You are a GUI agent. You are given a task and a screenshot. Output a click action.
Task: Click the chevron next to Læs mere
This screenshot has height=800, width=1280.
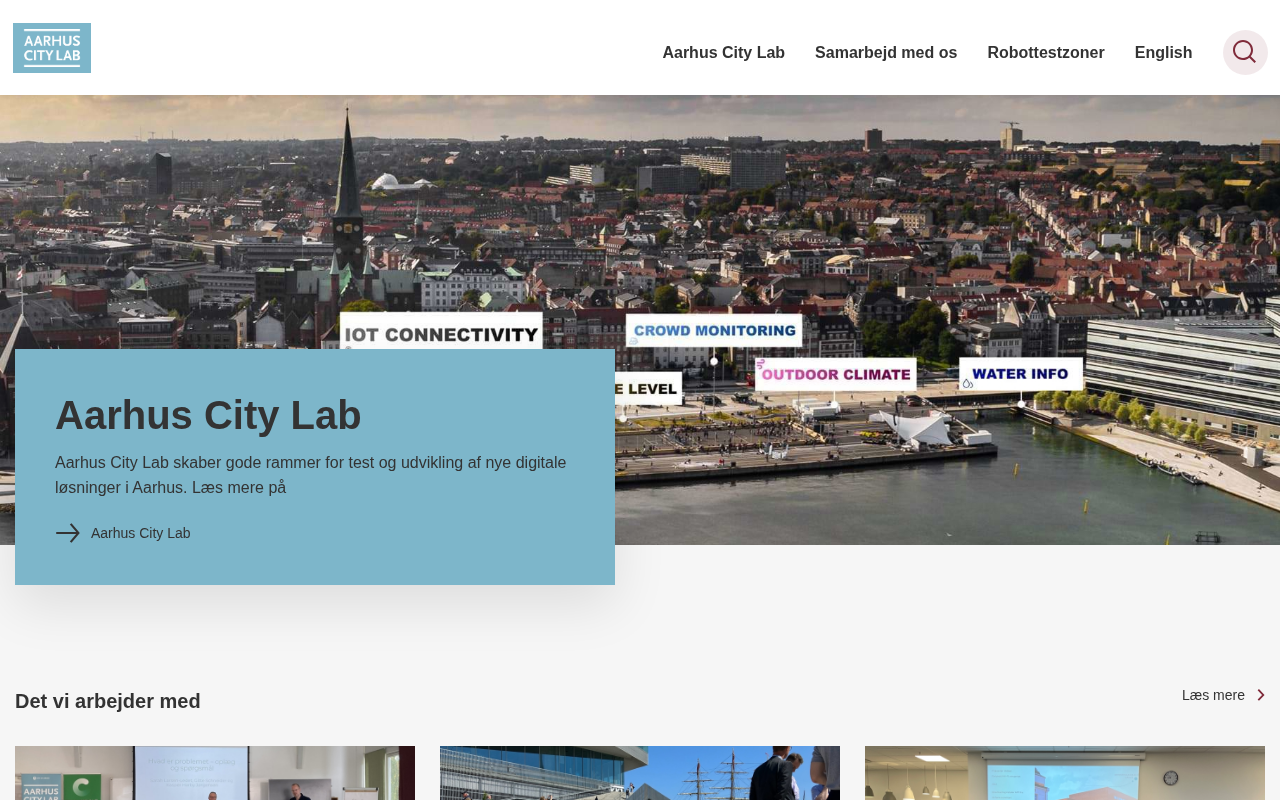1260,695
